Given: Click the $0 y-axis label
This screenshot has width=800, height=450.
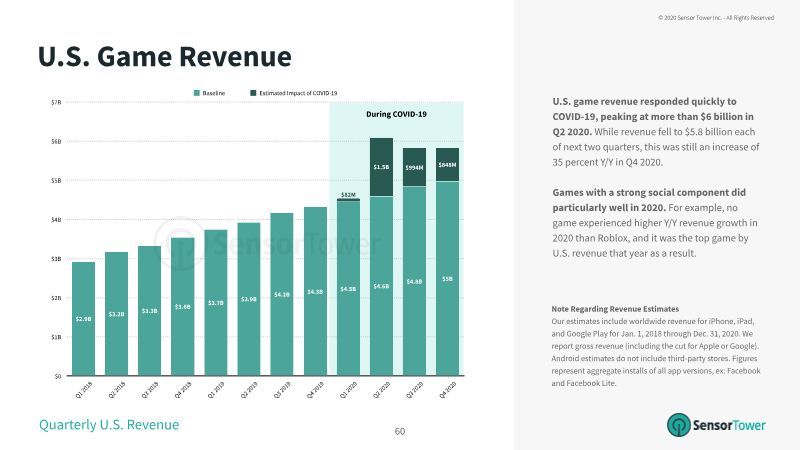Looking at the screenshot, I should tap(58, 376).
